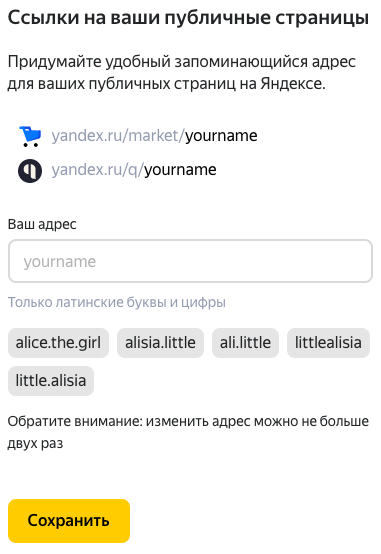Select the ali.little suggestion chip

click(245, 343)
